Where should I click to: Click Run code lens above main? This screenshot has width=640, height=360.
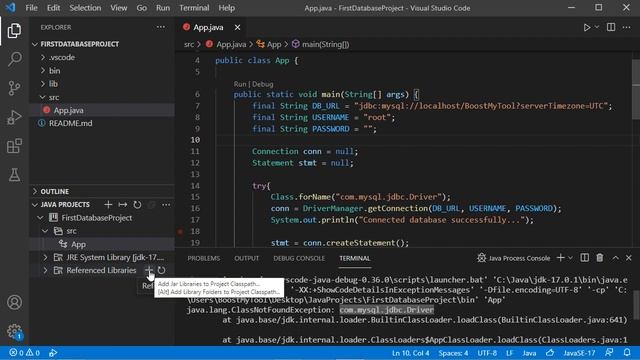240,84
